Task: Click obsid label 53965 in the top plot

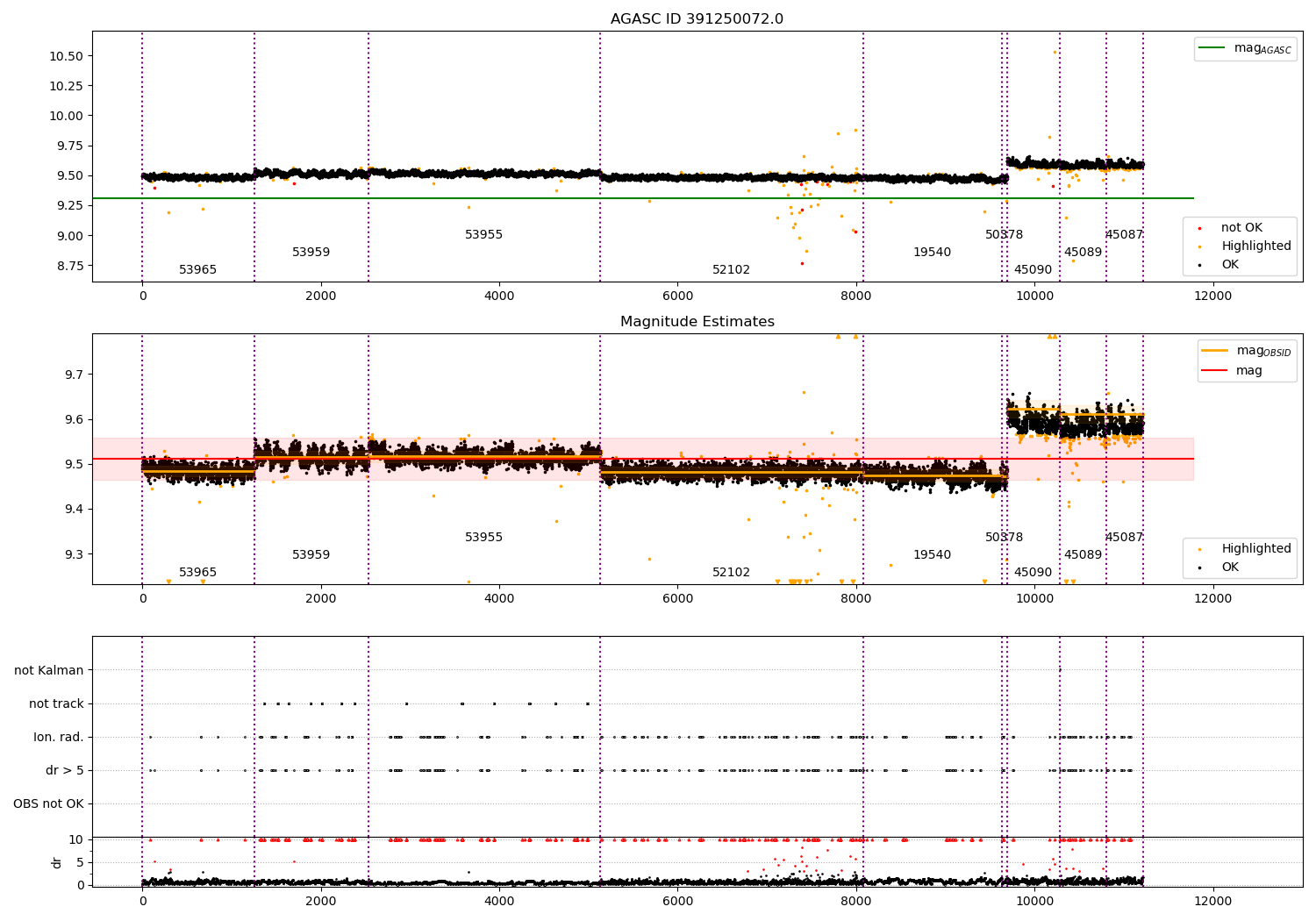Action: pos(197,270)
